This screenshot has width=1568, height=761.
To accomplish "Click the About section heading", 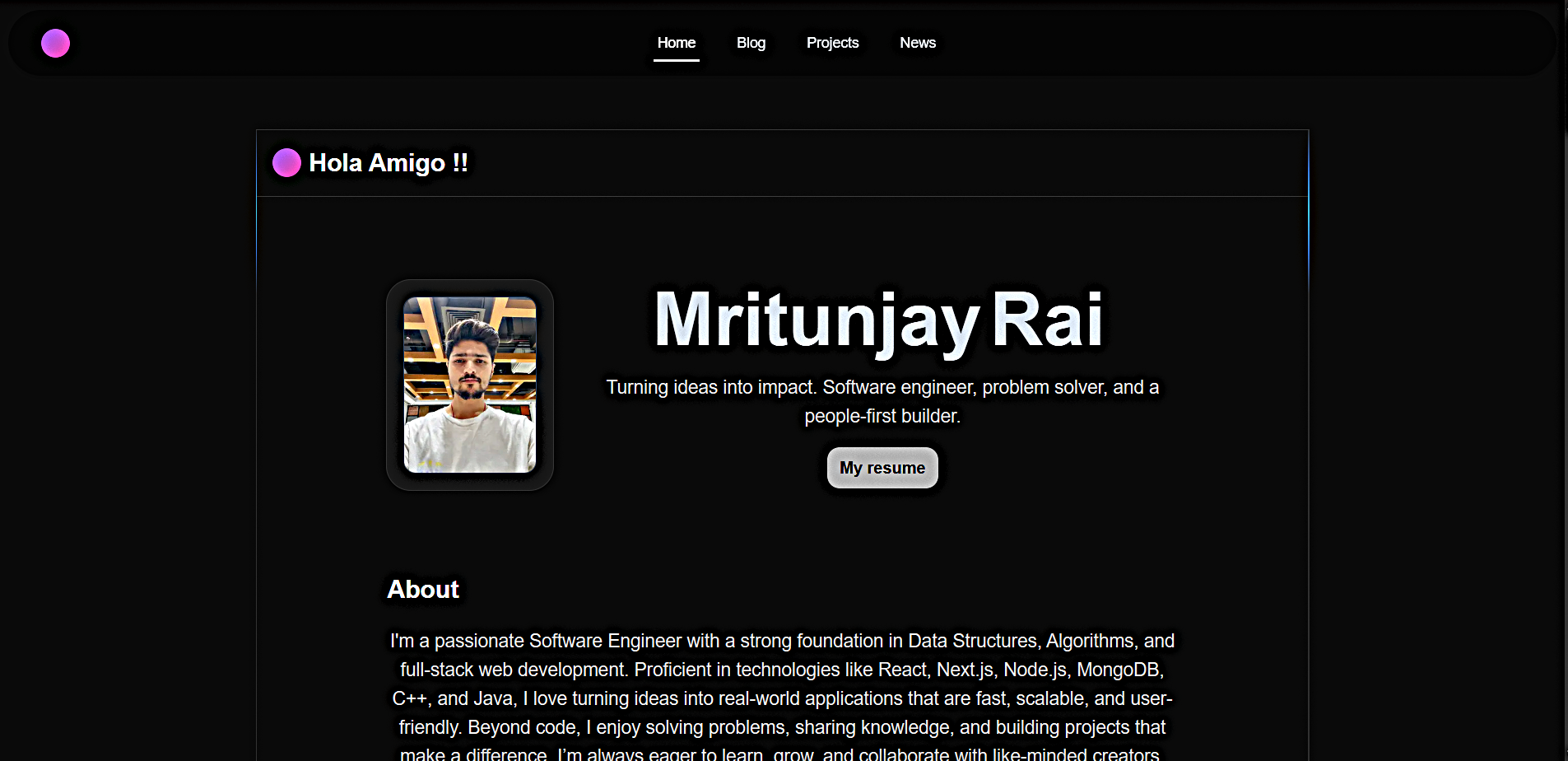I will [x=422, y=589].
